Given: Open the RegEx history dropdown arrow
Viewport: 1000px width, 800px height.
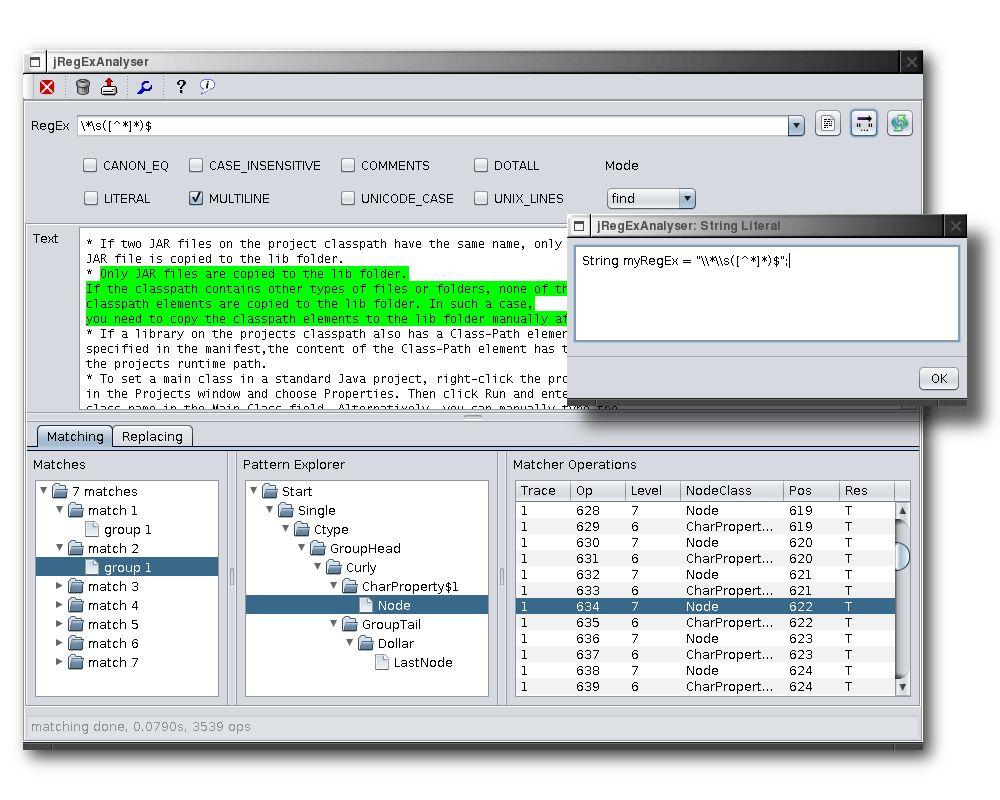Looking at the screenshot, I should pyautogui.click(x=796, y=126).
